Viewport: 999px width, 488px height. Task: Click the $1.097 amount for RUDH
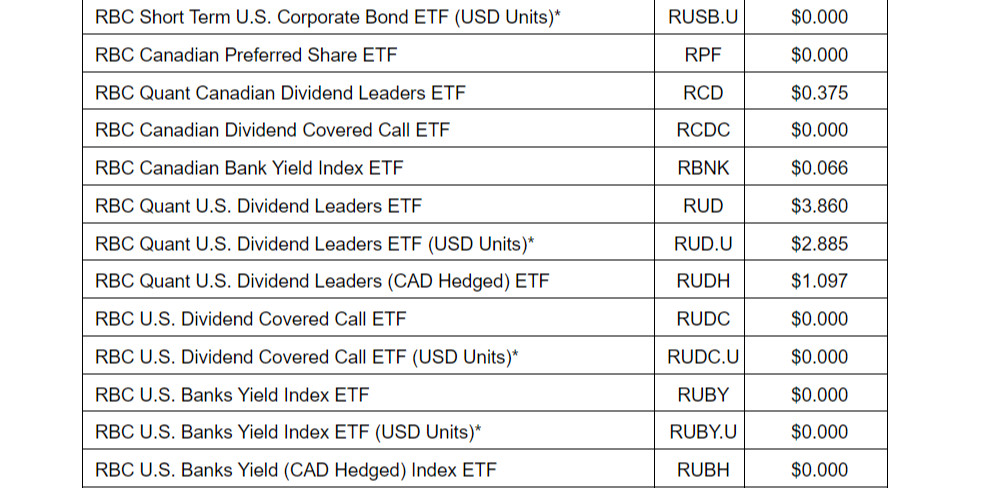click(819, 281)
